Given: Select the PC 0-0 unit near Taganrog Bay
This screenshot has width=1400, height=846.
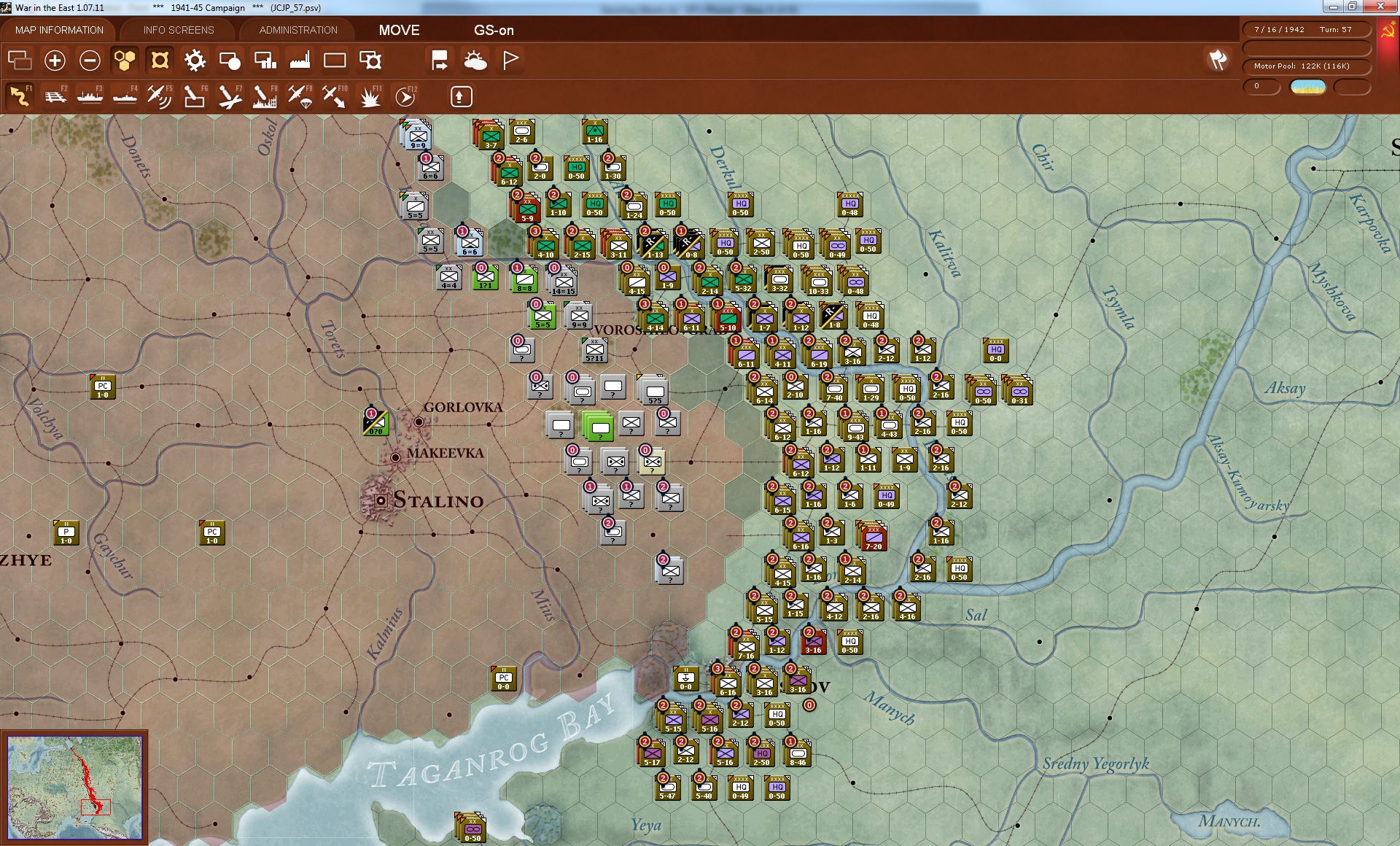Looking at the screenshot, I should click(503, 678).
